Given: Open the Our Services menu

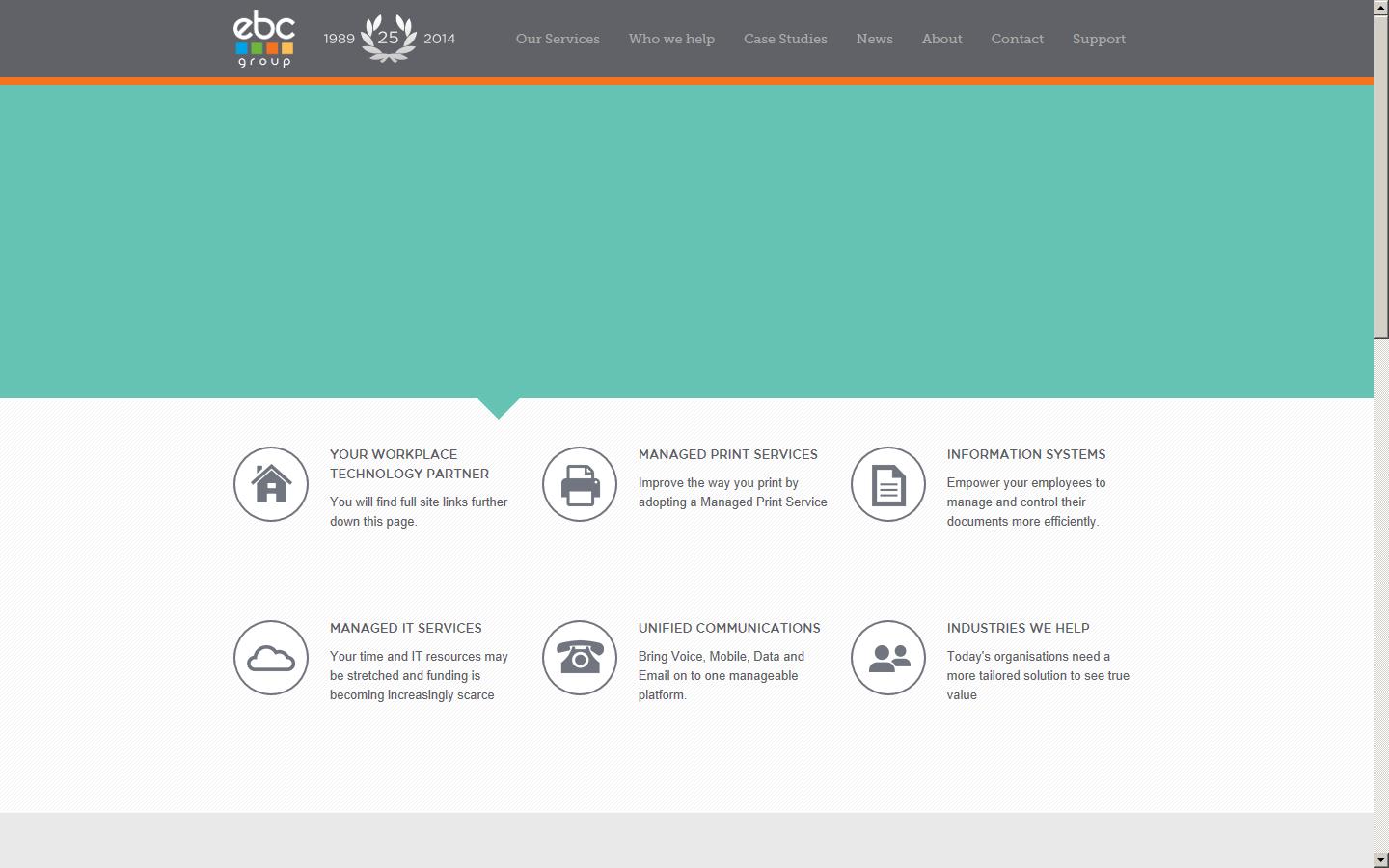Looking at the screenshot, I should (x=558, y=39).
